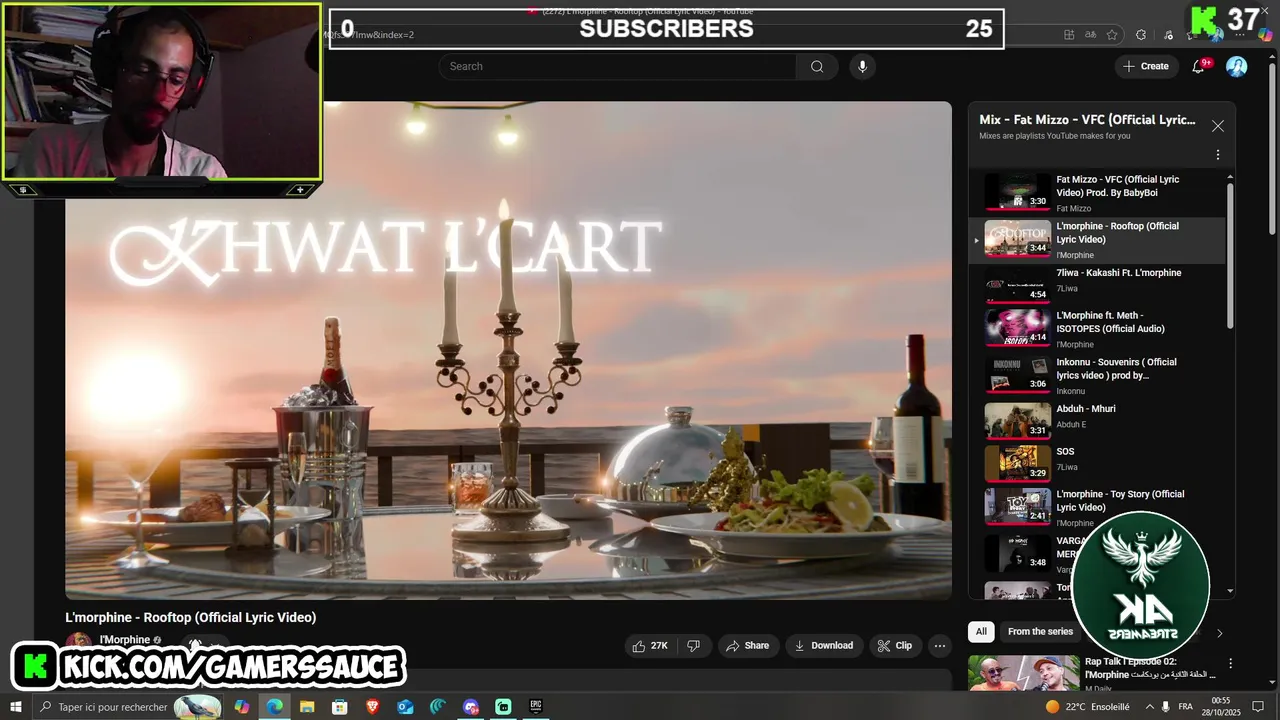Click the Edge translate page icon

(1090, 35)
